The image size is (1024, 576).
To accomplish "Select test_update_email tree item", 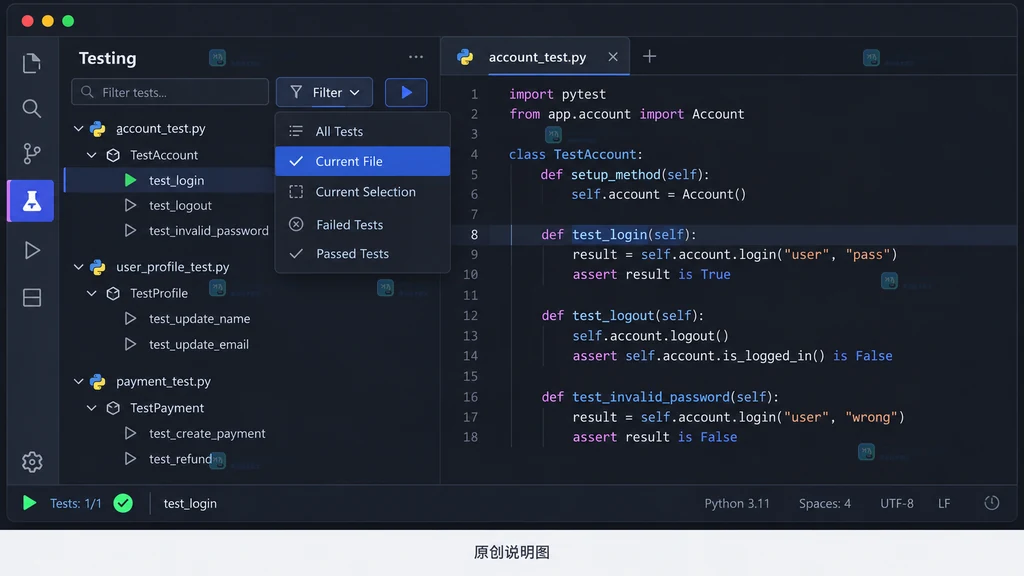I will [x=199, y=344].
